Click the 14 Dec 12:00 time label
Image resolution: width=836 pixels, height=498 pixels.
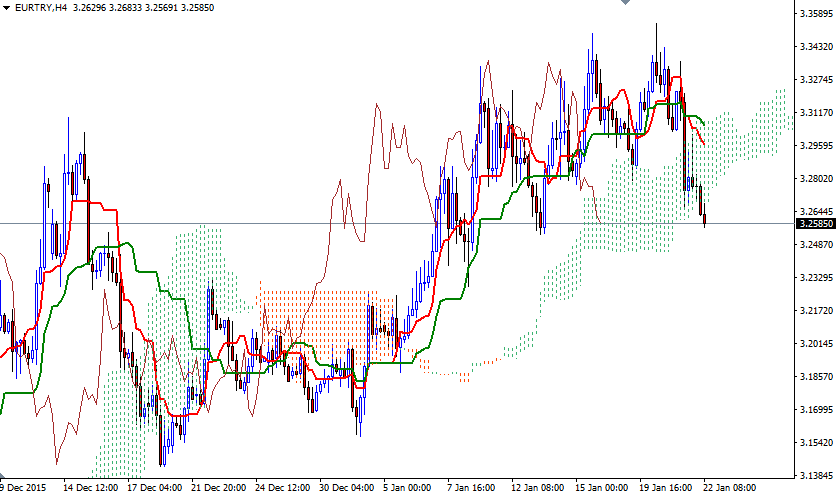[x=90, y=488]
